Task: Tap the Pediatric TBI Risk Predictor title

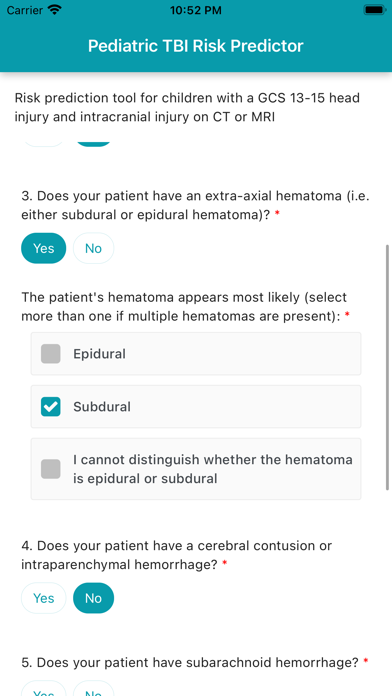Action: click(196, 46)
